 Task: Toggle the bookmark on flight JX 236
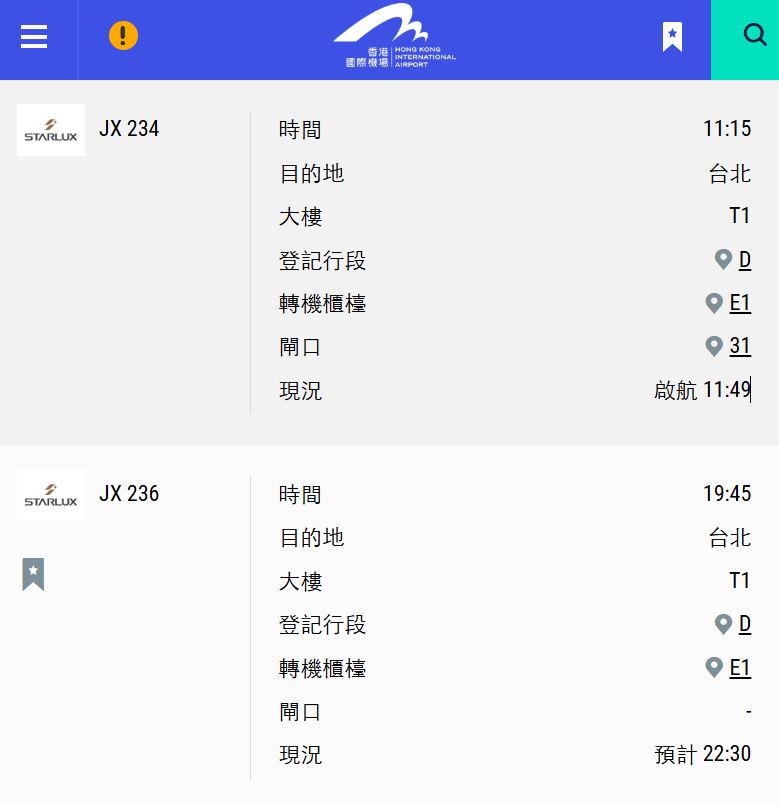point(33,574)
